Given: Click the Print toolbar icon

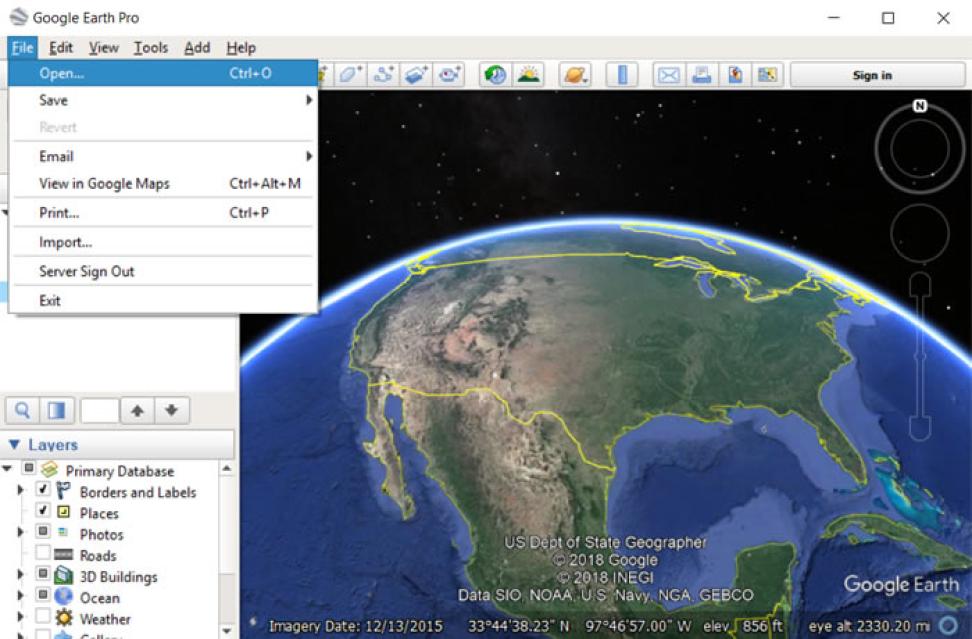Looking at the screenshot, I should pyautogui.click(x=702, y=75).
